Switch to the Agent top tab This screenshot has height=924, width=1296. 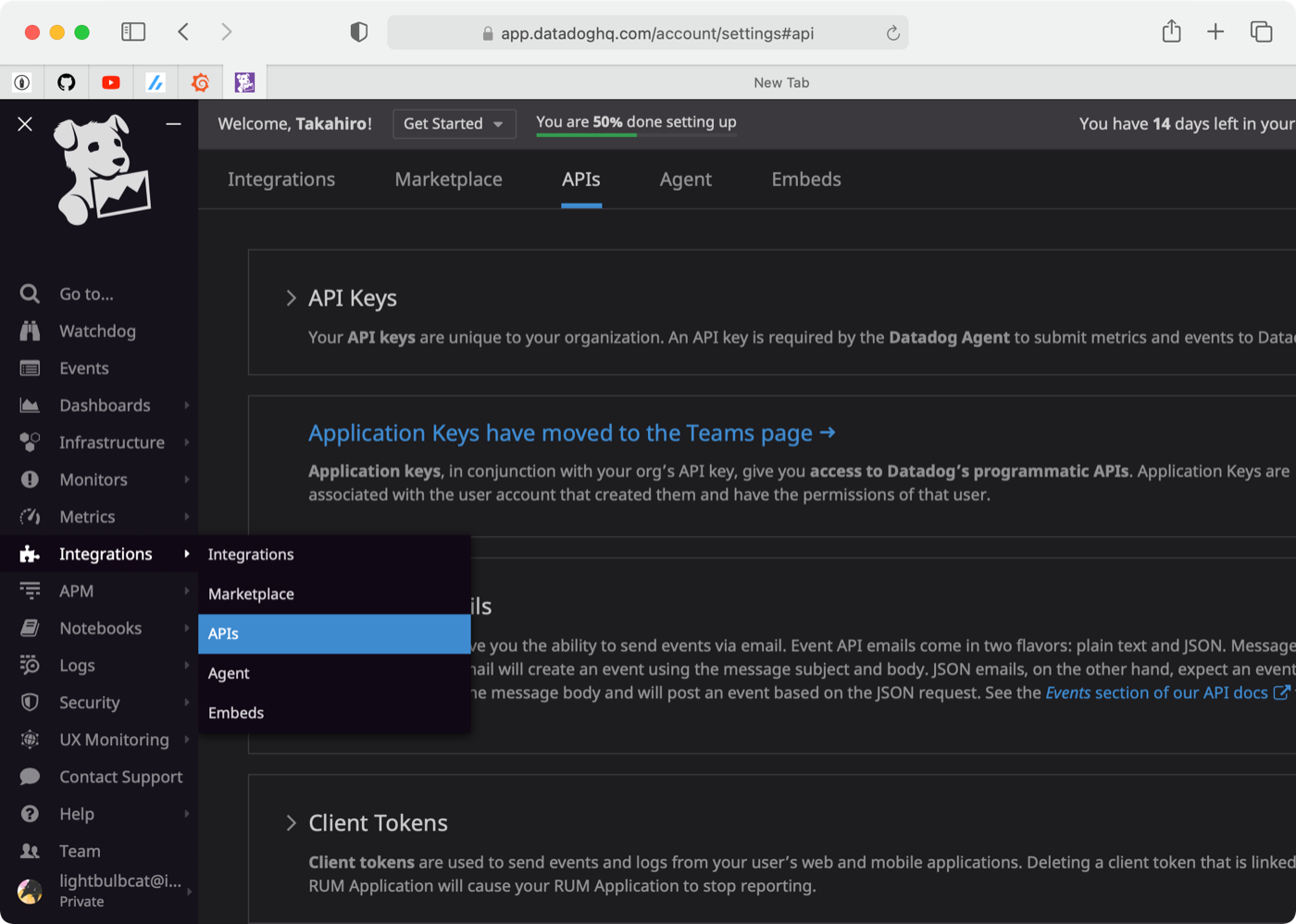(686, 180)
